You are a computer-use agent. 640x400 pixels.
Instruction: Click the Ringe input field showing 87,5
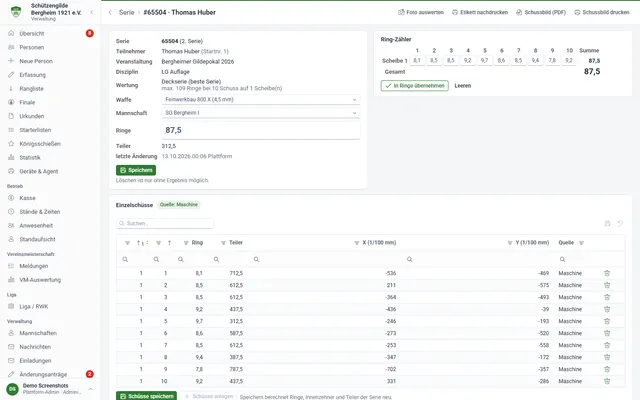tap(261, 130)
